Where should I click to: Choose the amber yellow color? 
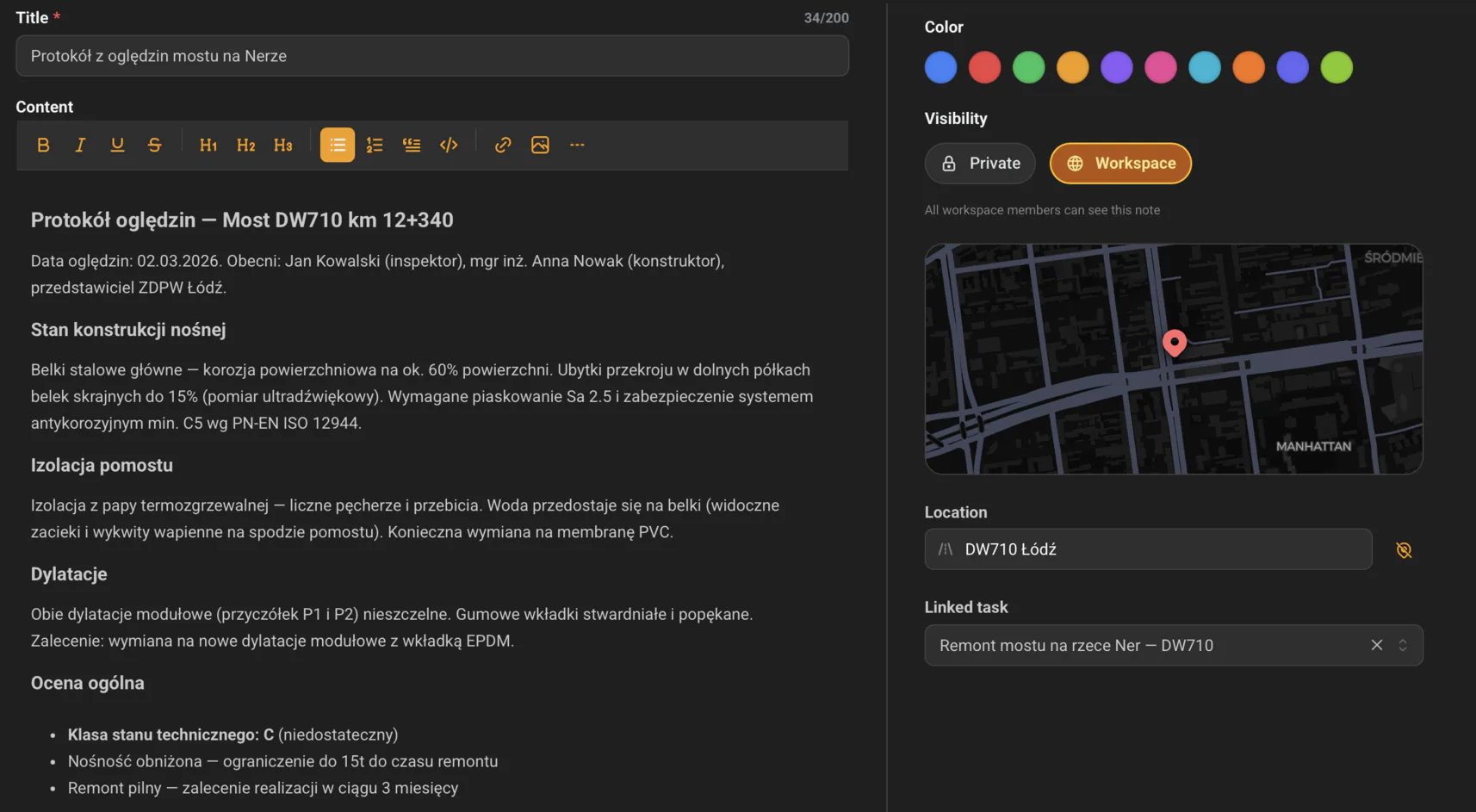pyautogui.click(x=1072, y=67)
